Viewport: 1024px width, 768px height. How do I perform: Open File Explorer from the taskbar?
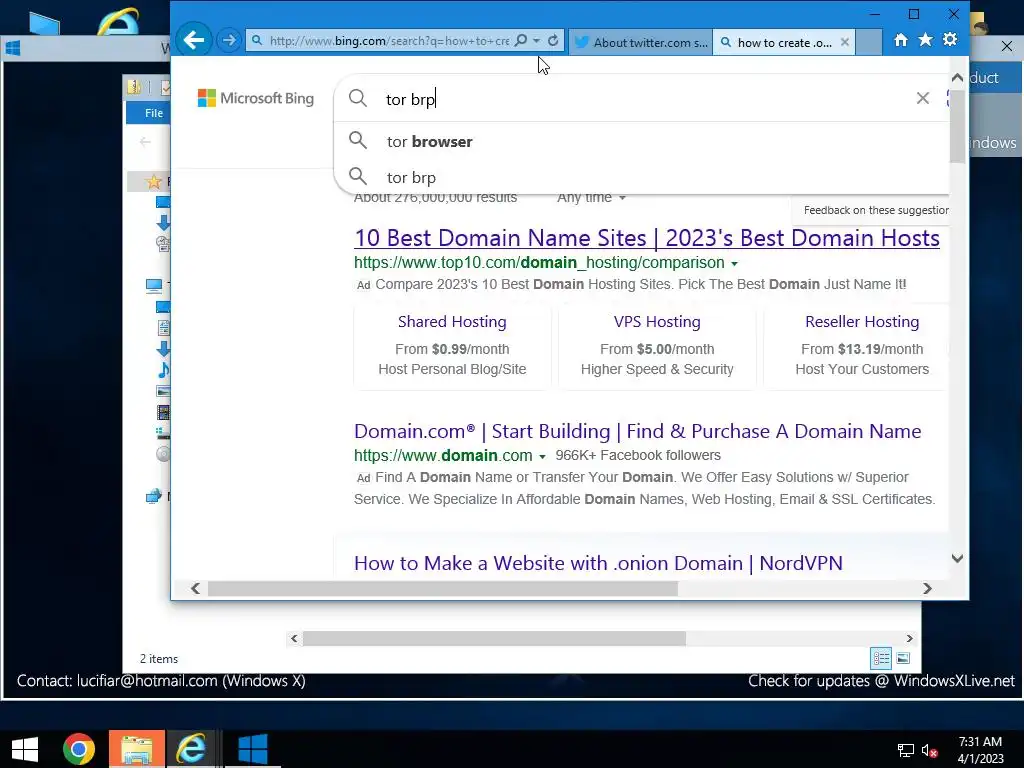tap(136, 749)
